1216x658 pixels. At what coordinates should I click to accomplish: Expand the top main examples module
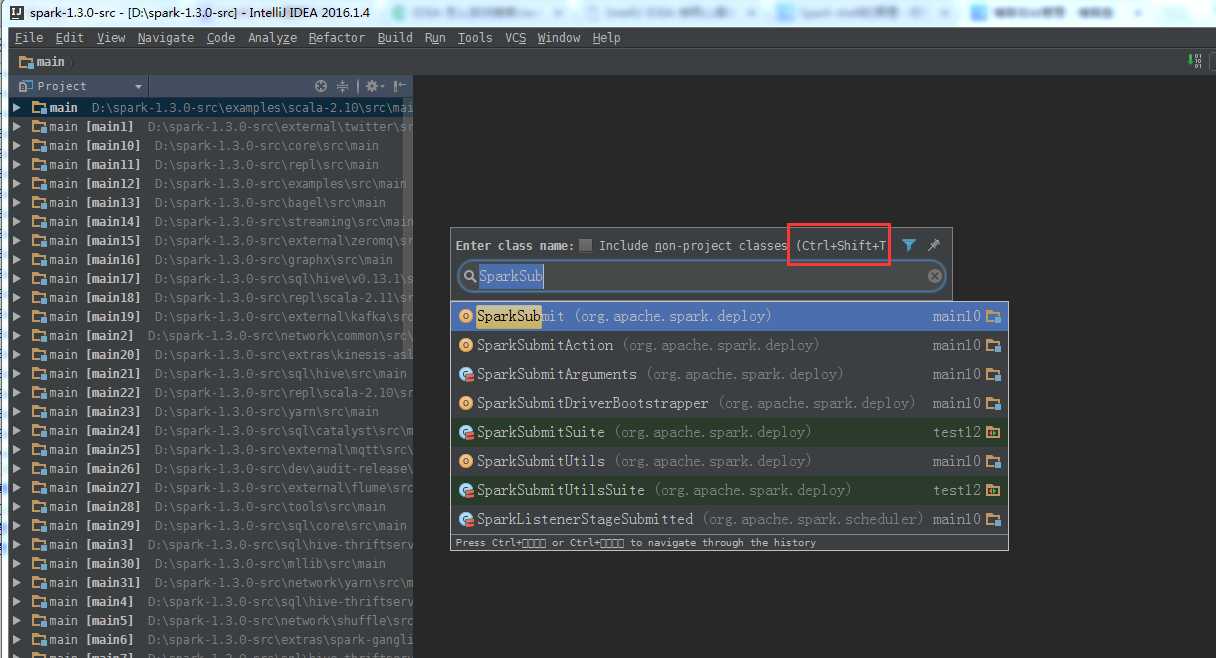pos(17,107)
